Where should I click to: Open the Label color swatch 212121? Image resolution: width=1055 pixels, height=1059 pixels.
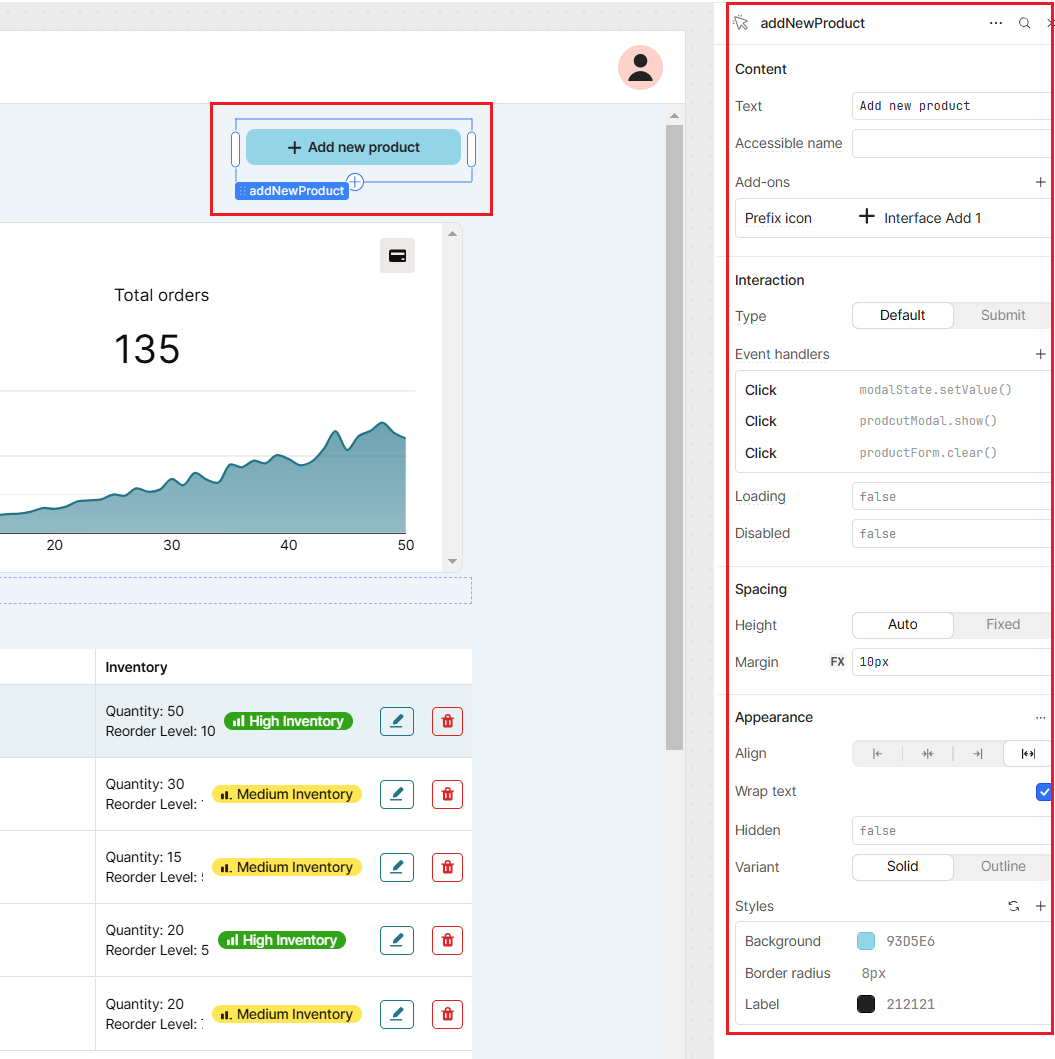866,1004
